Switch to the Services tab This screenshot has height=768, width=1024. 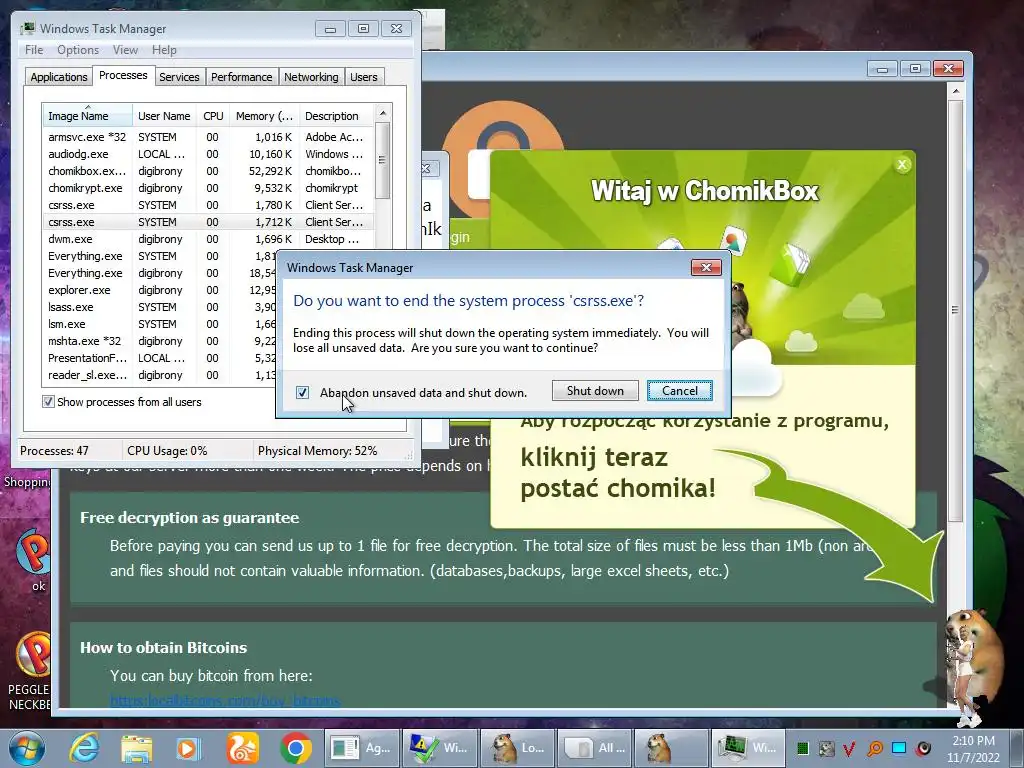coord(179,77)
